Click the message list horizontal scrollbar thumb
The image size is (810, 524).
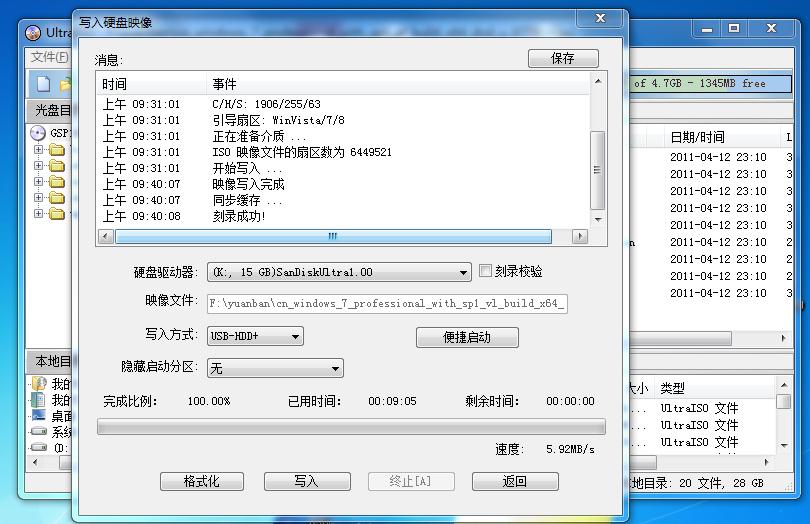pyautogui.click(x=333, y=237)
